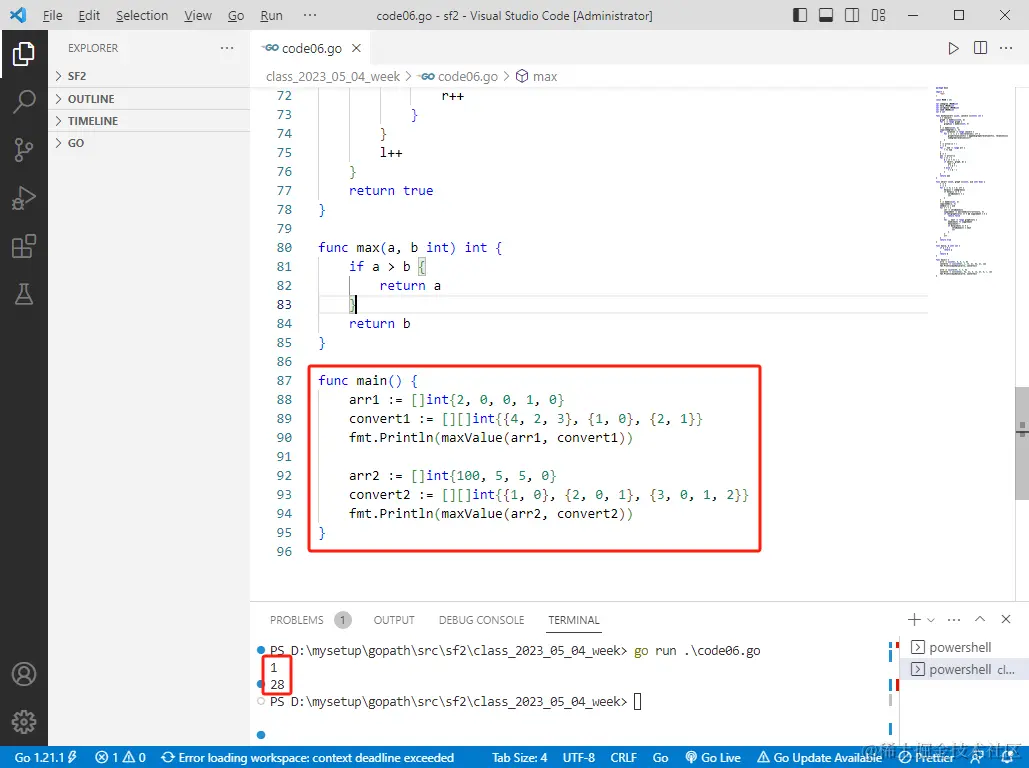The height and width of the screenshot is (768, 1029).
Task: Toggle Primary Side Bar layout icon
Action: tap(800, 15)
